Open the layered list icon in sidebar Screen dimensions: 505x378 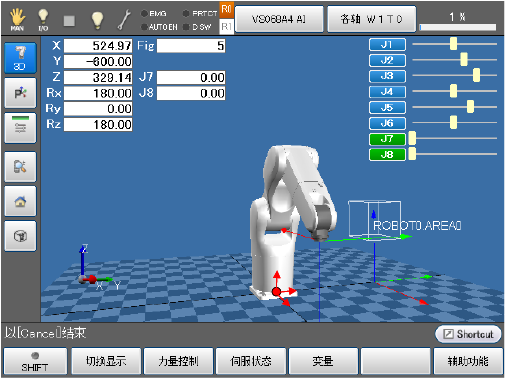20,128
